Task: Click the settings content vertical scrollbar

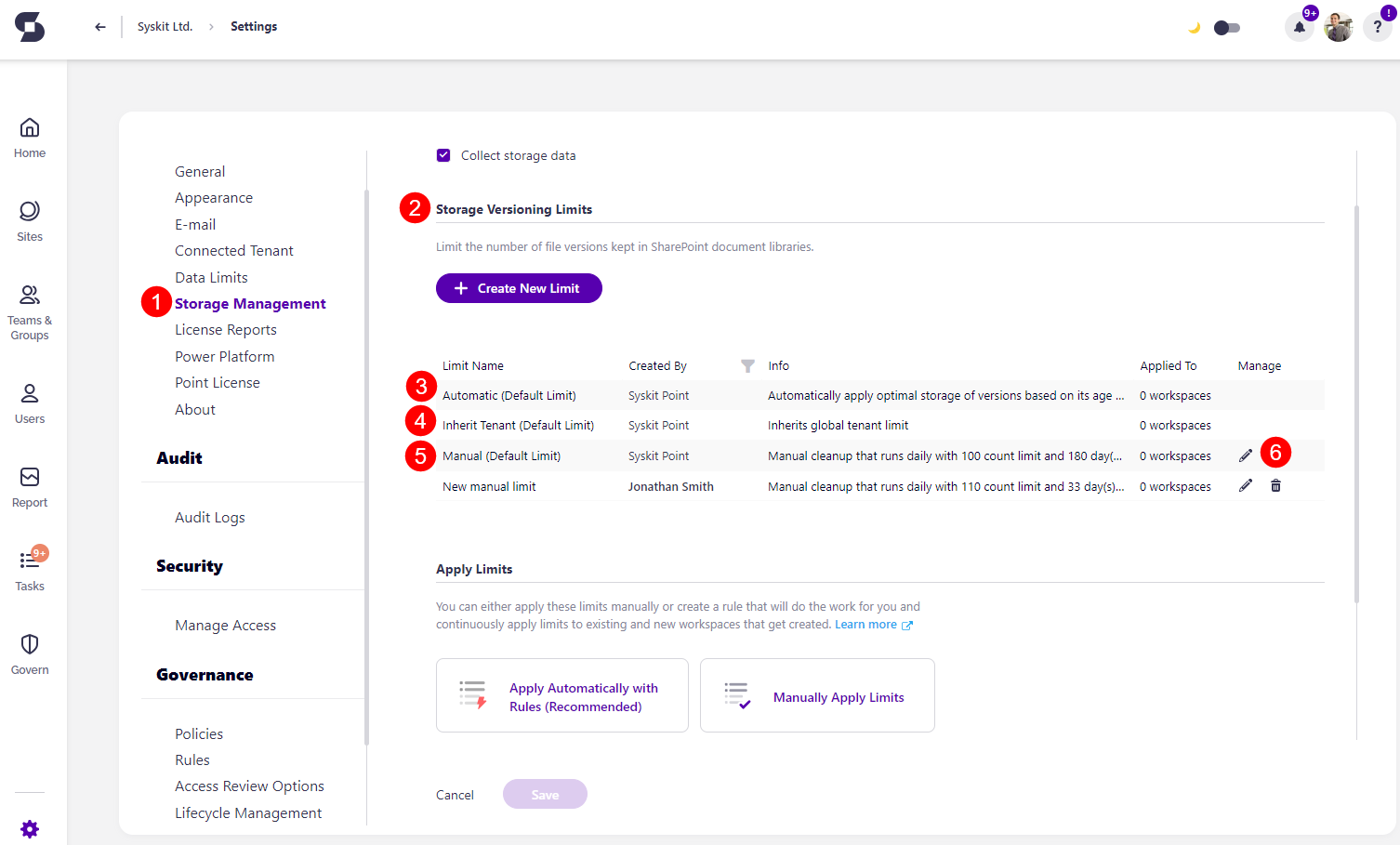Action: coord(1356,400)
